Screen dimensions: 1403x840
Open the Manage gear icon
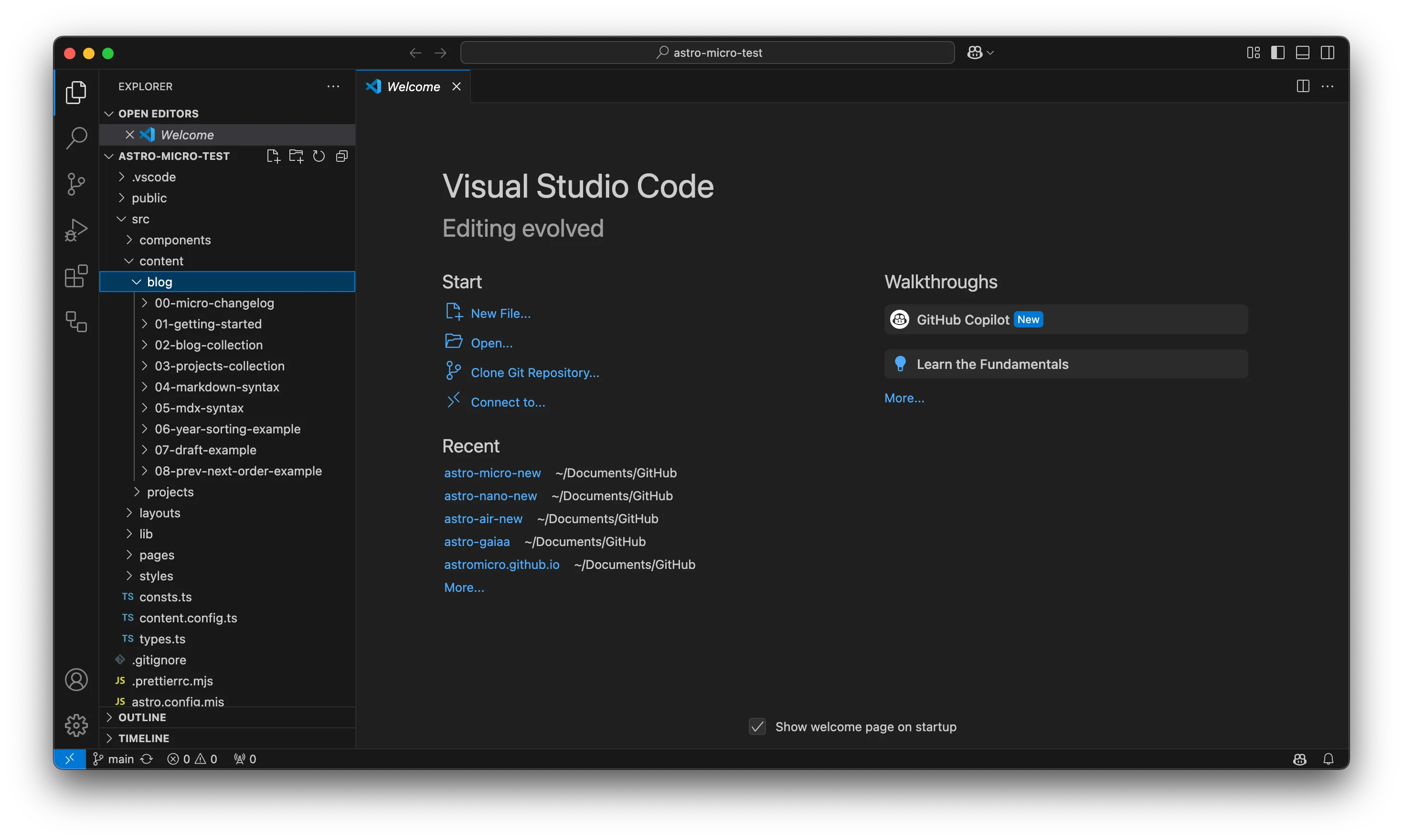tap(76, 724)
